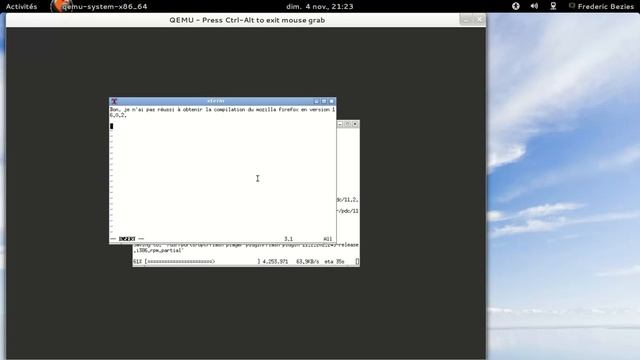Open the Activités overview
This screenshot has height=360, width=640.
tap(21, 6)
